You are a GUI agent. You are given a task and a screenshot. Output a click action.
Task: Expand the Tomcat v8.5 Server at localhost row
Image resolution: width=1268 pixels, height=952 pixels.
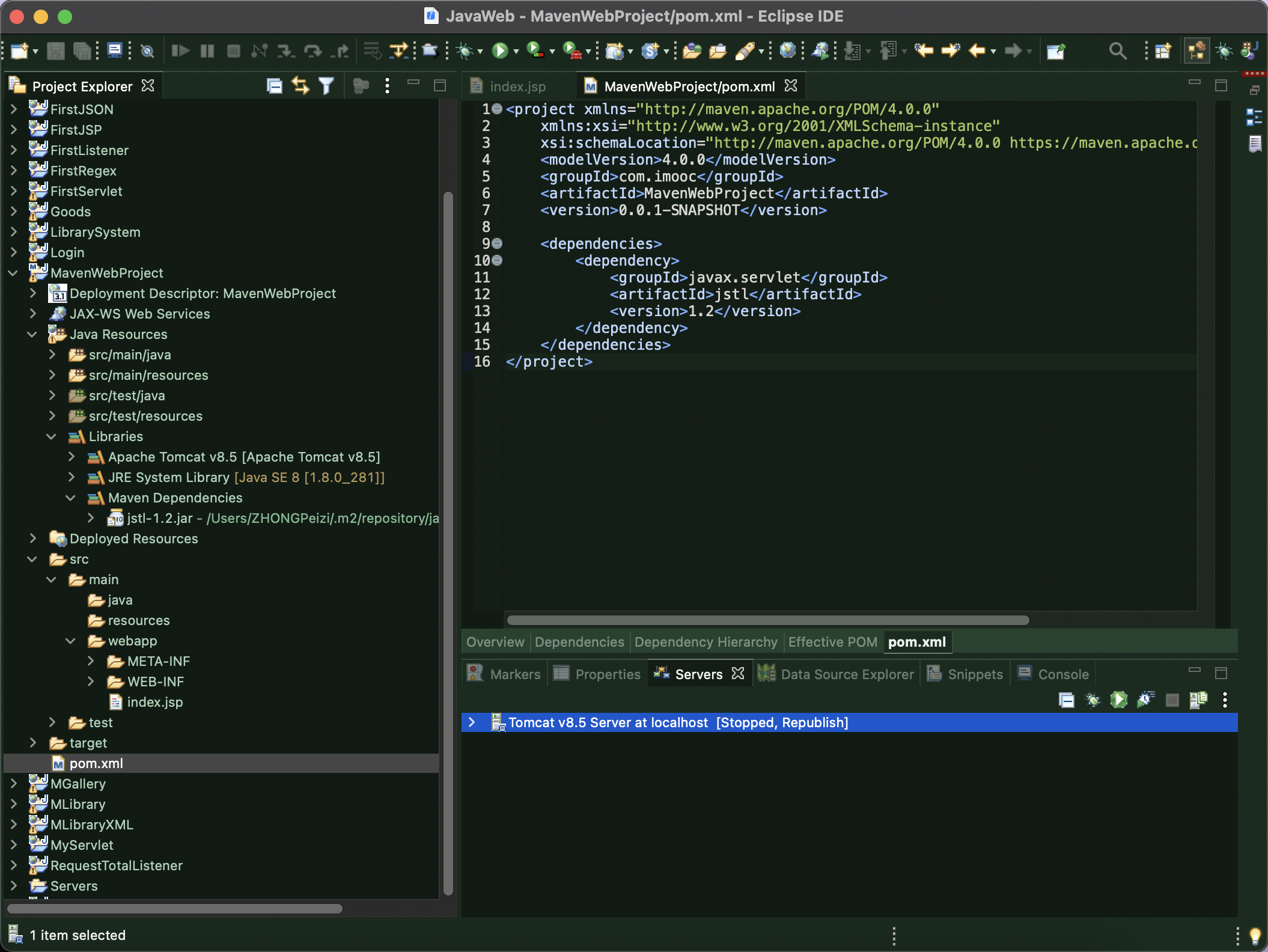[472, 722]
